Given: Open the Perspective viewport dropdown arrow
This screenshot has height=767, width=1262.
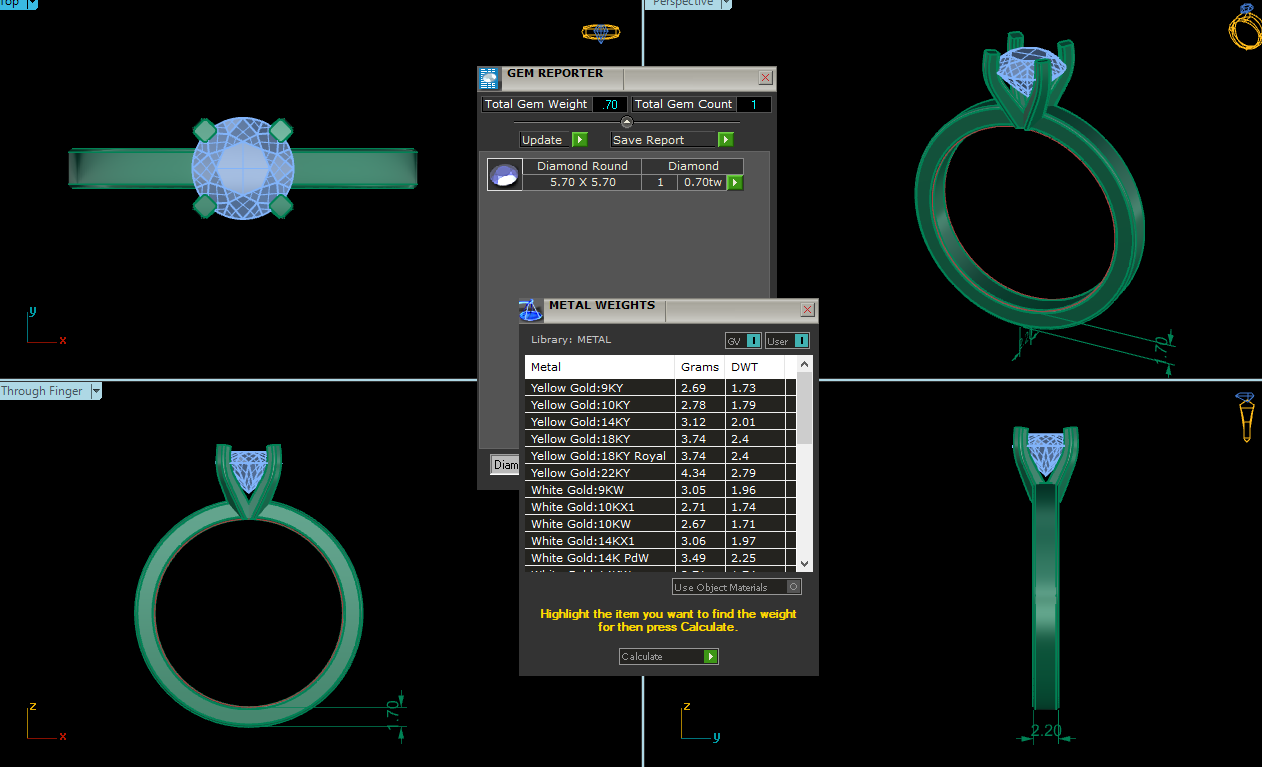Looking at the screenshot, I should click(x=726, y=3).
